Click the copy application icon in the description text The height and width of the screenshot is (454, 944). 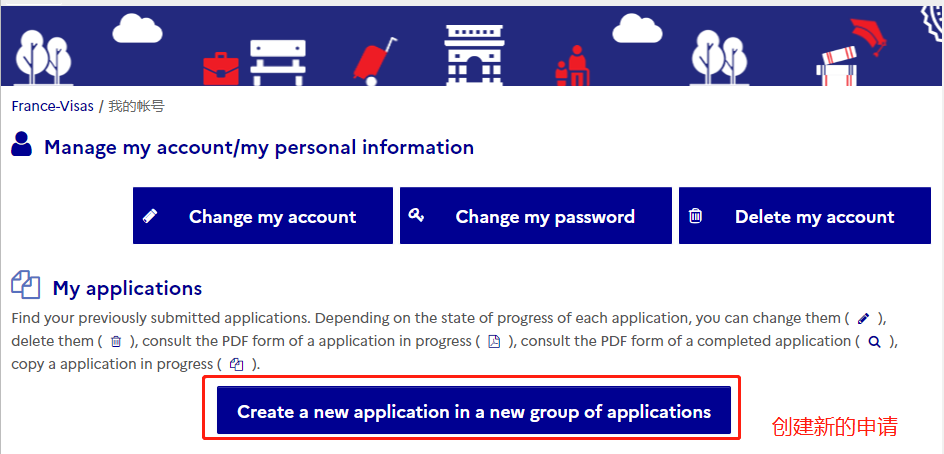pos(237,364)
